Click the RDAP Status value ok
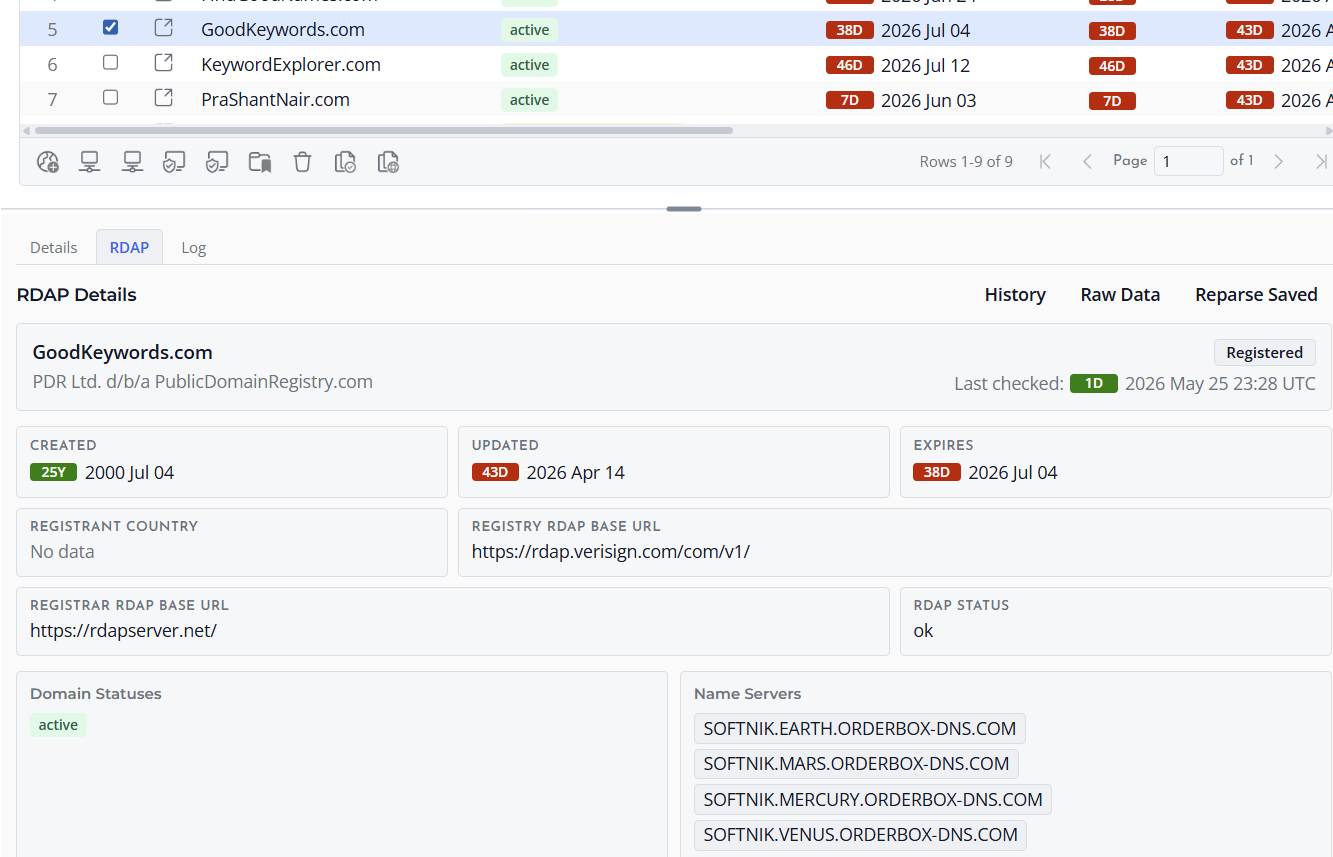This screenshot has width=1333, height=857. 923,630
